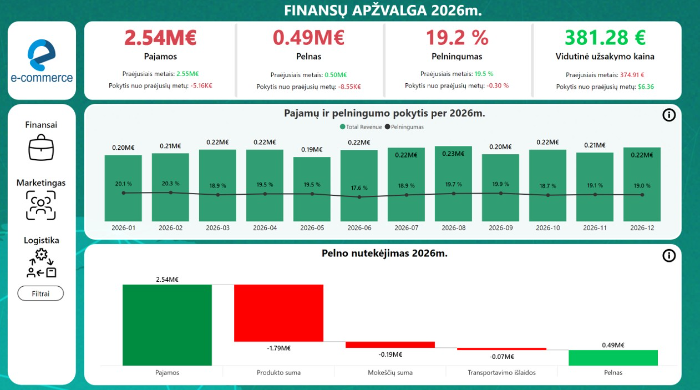Select the Marketingas navigation label
The width and height of the screenshot is (700, 390).
point(41,183)
